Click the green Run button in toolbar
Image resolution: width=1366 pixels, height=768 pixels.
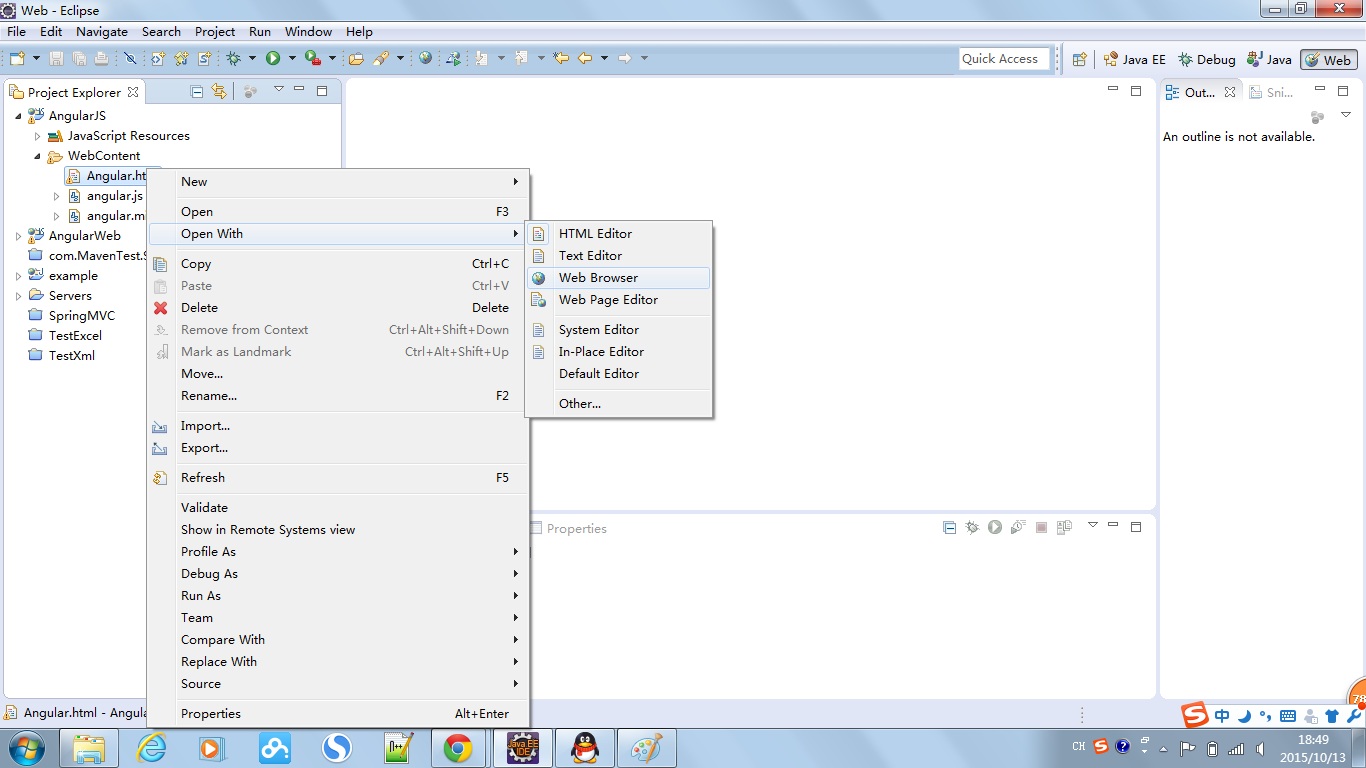273,58
